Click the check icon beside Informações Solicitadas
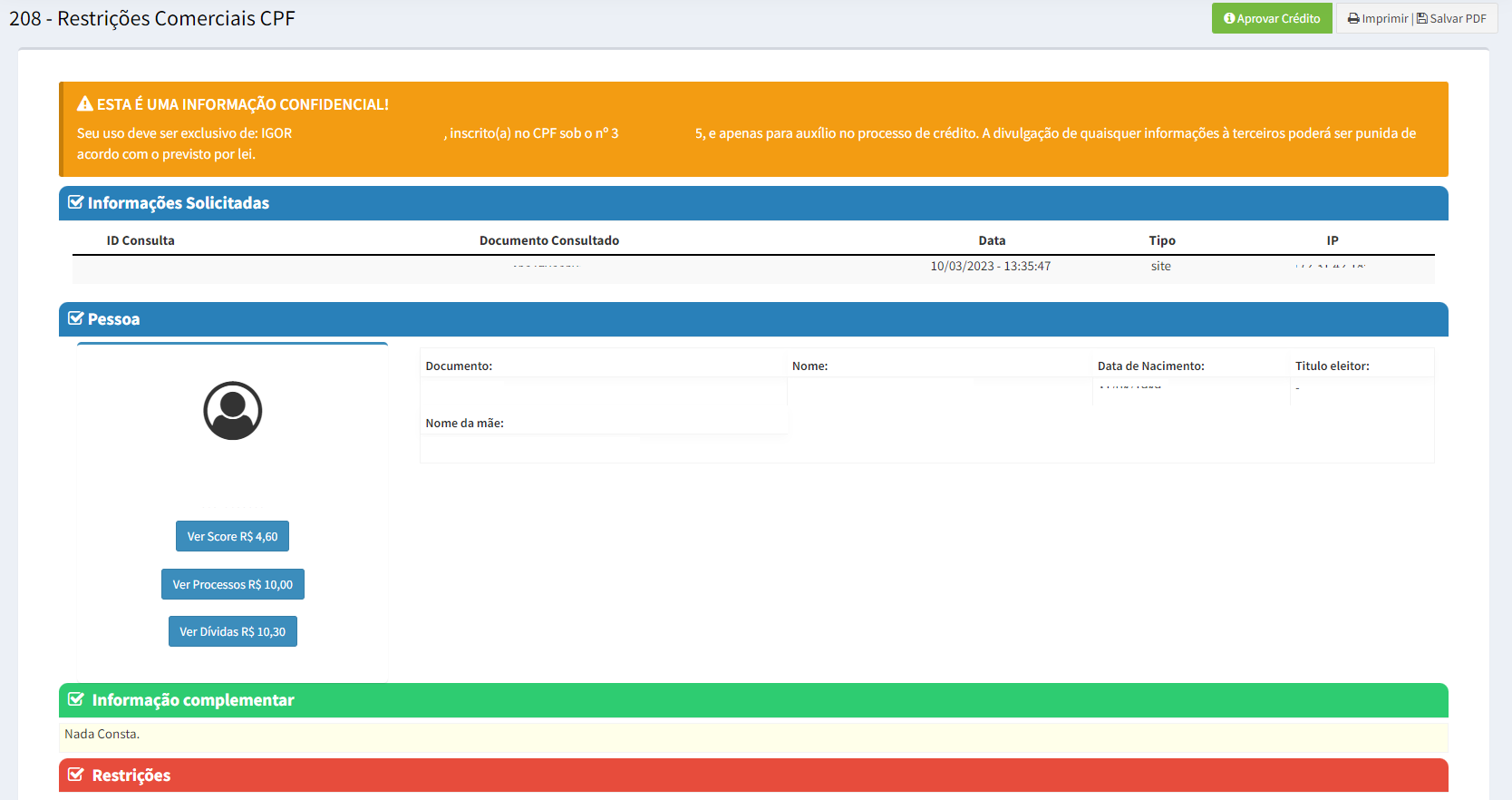 point(76,202)
